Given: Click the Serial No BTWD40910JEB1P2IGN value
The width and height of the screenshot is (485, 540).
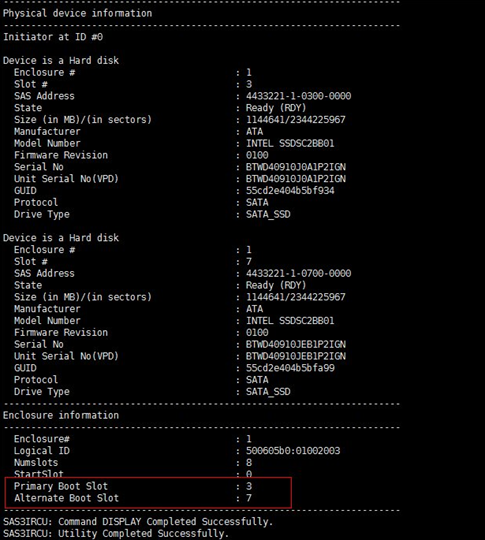Looking at the screenshot, I should tap(296, 344).
